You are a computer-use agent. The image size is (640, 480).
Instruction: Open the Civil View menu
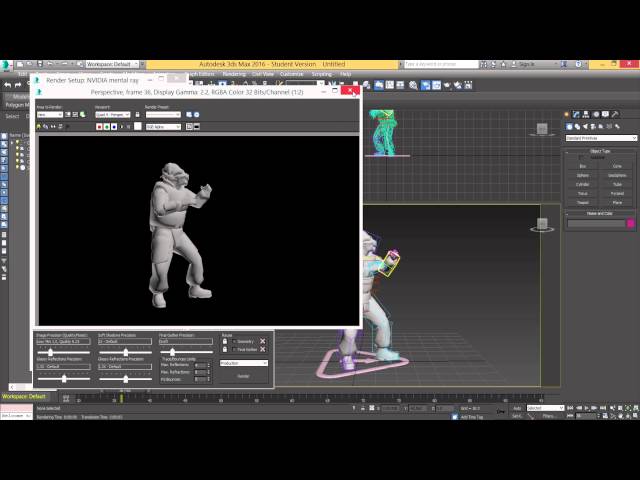click(x=263, y=74)
